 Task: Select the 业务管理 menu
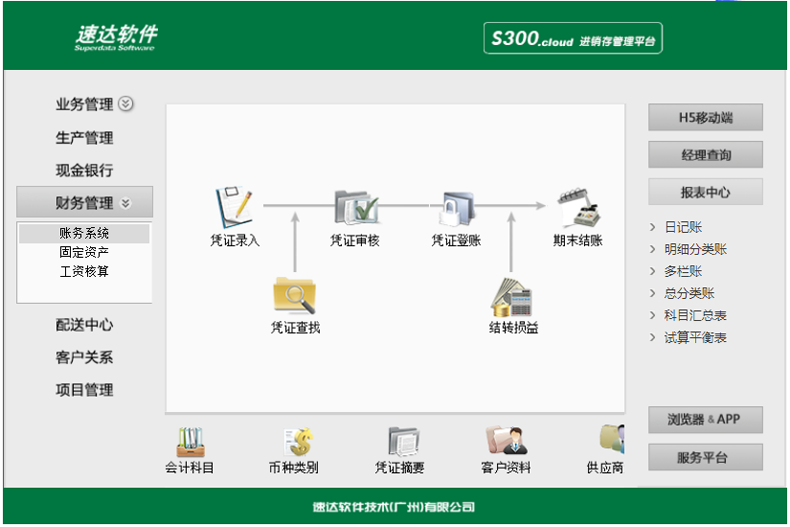[x=84, y=104]
